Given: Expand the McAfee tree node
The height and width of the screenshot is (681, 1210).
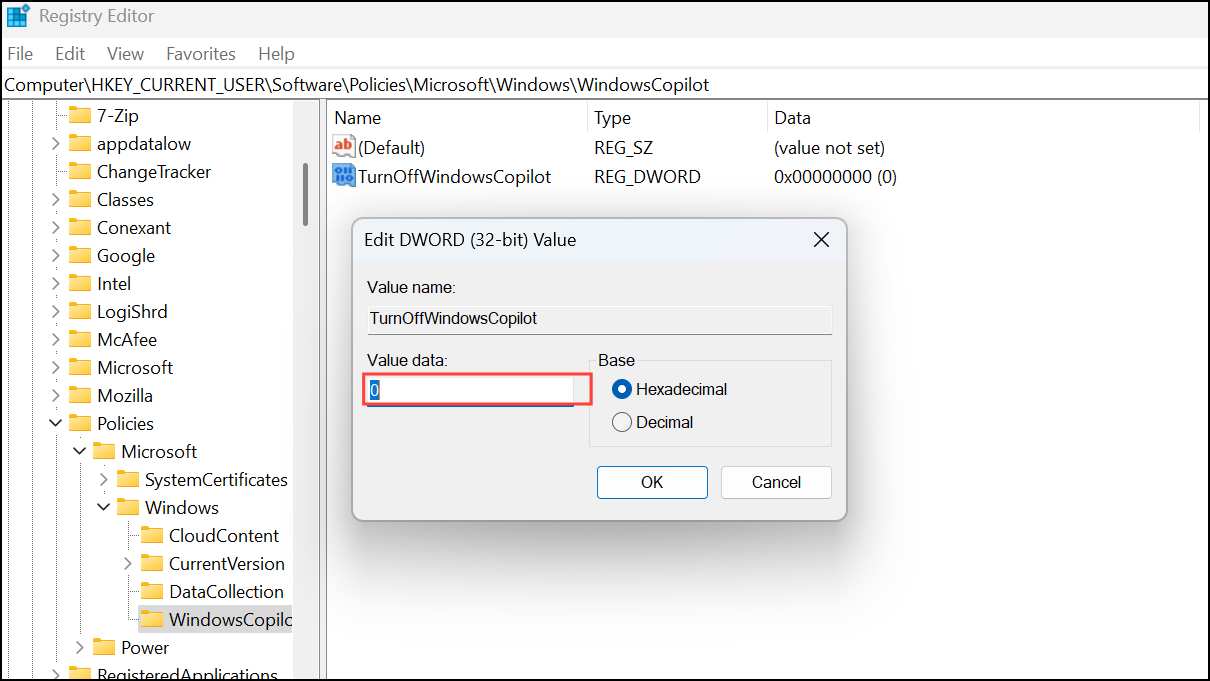Looking at the screenshot, I should tap(56, 339).
